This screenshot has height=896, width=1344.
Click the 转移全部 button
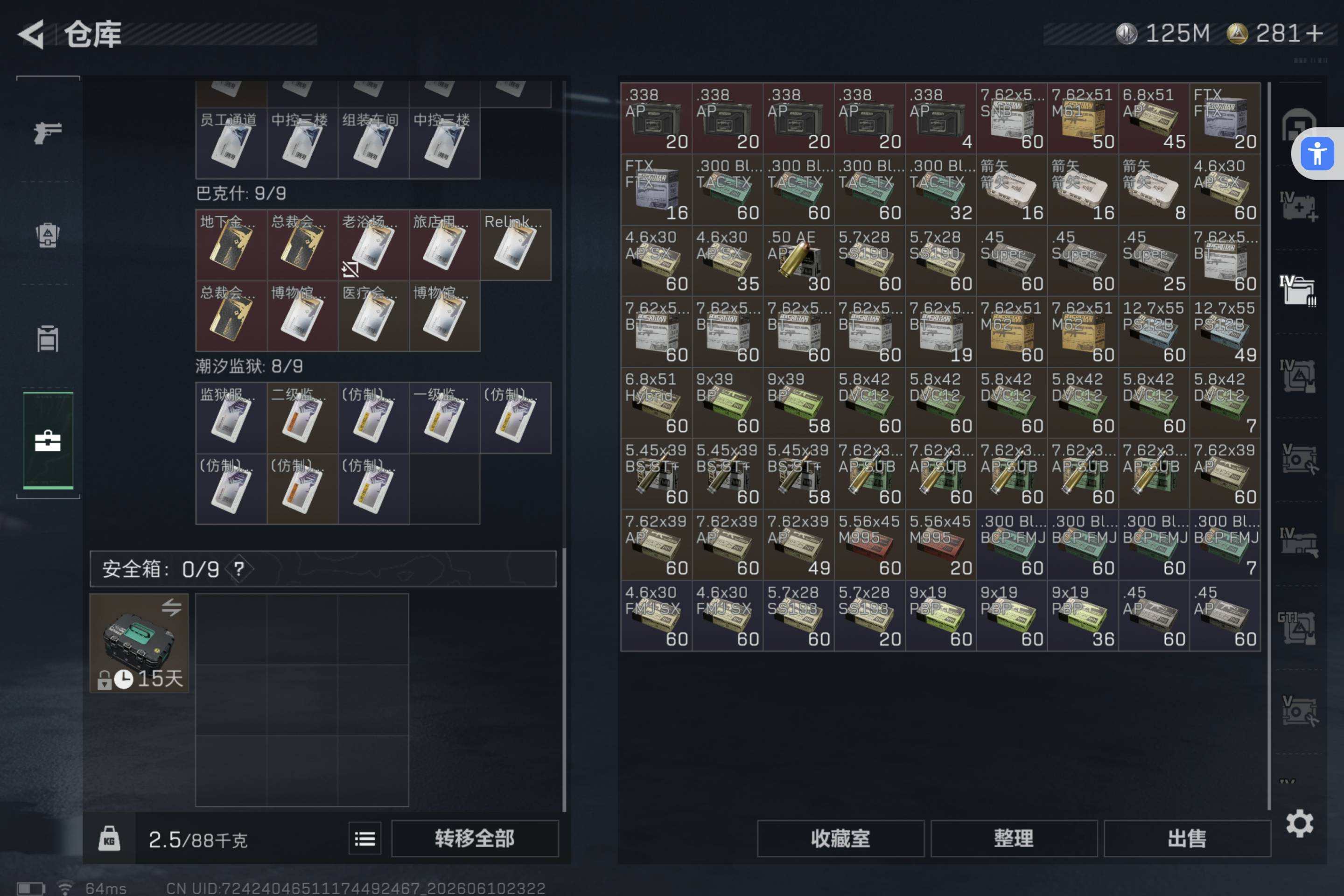(475, 838)
